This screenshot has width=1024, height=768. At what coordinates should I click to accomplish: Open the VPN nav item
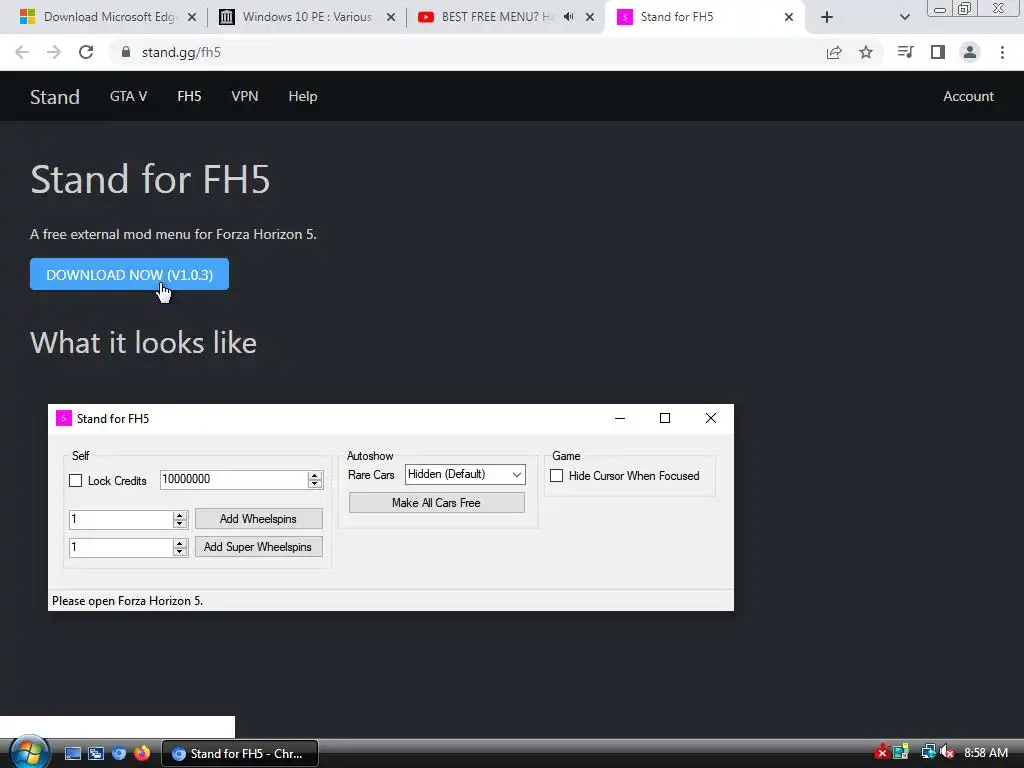click(x=245, y=96)
